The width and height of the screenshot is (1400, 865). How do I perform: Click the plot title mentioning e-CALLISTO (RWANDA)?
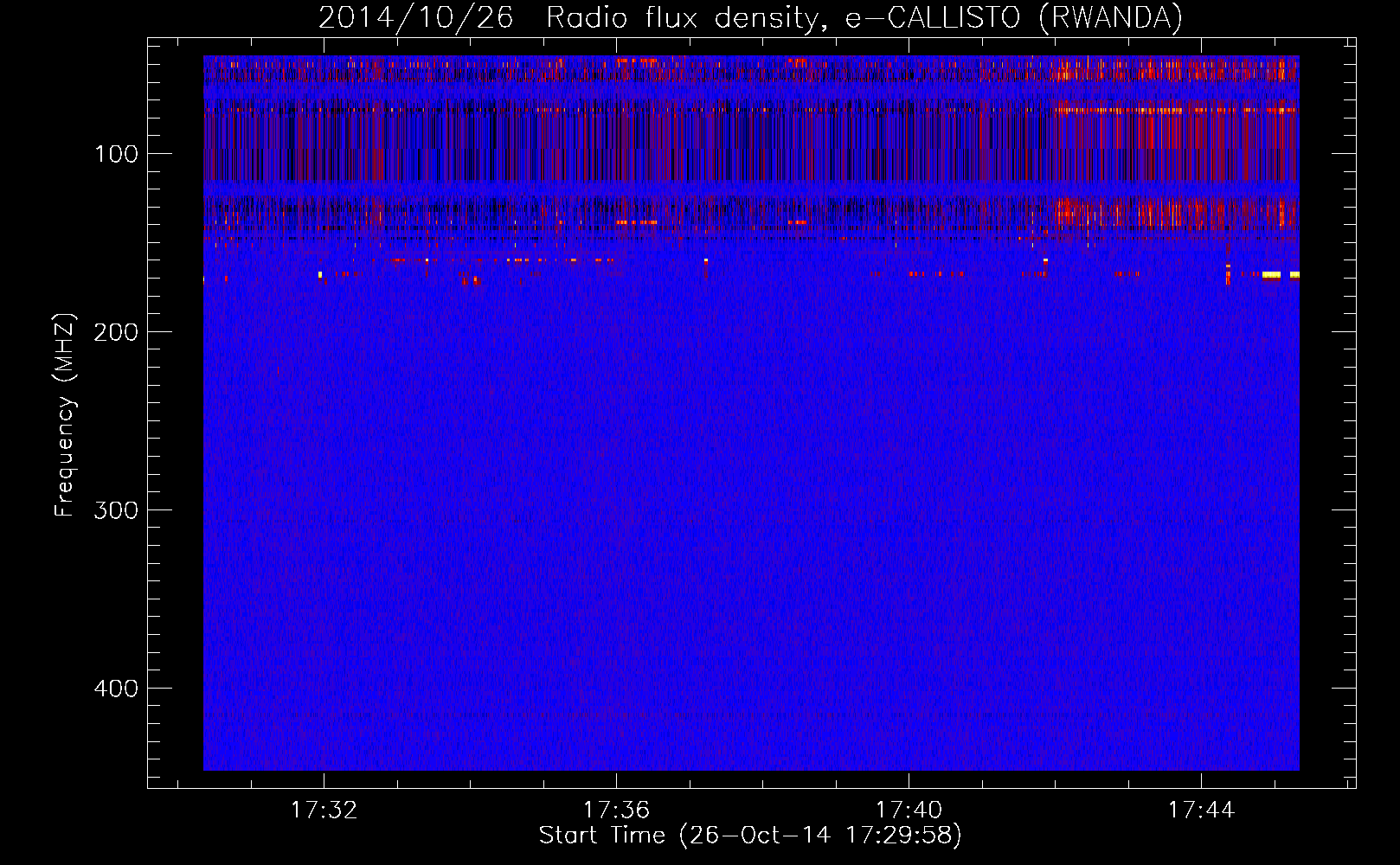pos(750,17)
